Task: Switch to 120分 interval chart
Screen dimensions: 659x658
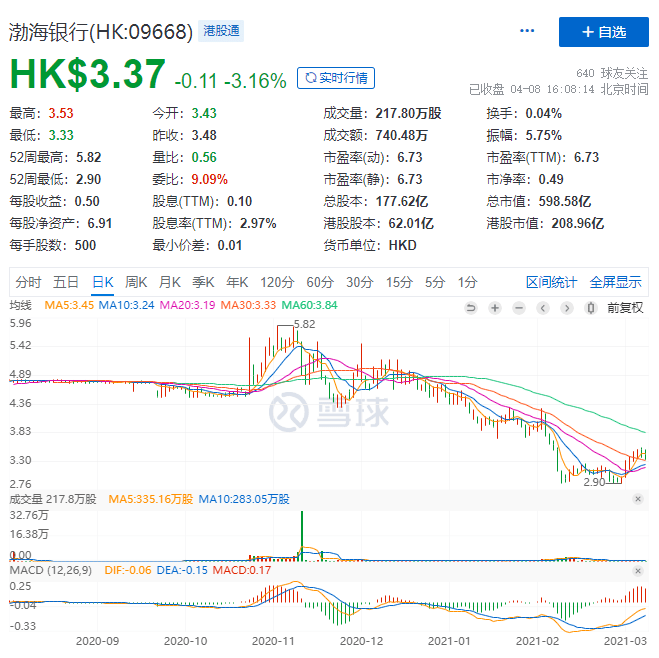Action: tap(277, 282)
